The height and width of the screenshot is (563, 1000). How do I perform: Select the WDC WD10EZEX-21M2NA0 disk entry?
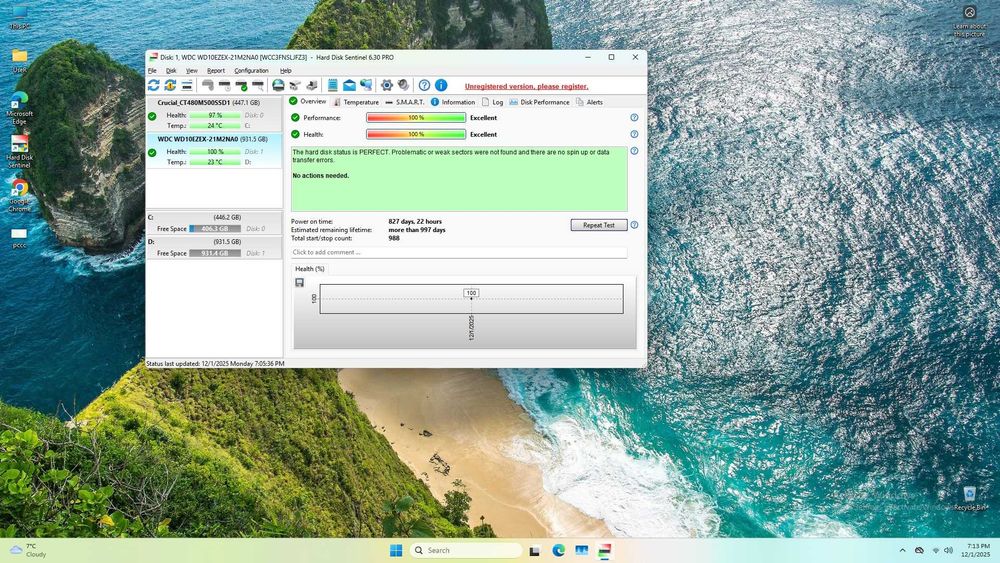coord(214,151)
